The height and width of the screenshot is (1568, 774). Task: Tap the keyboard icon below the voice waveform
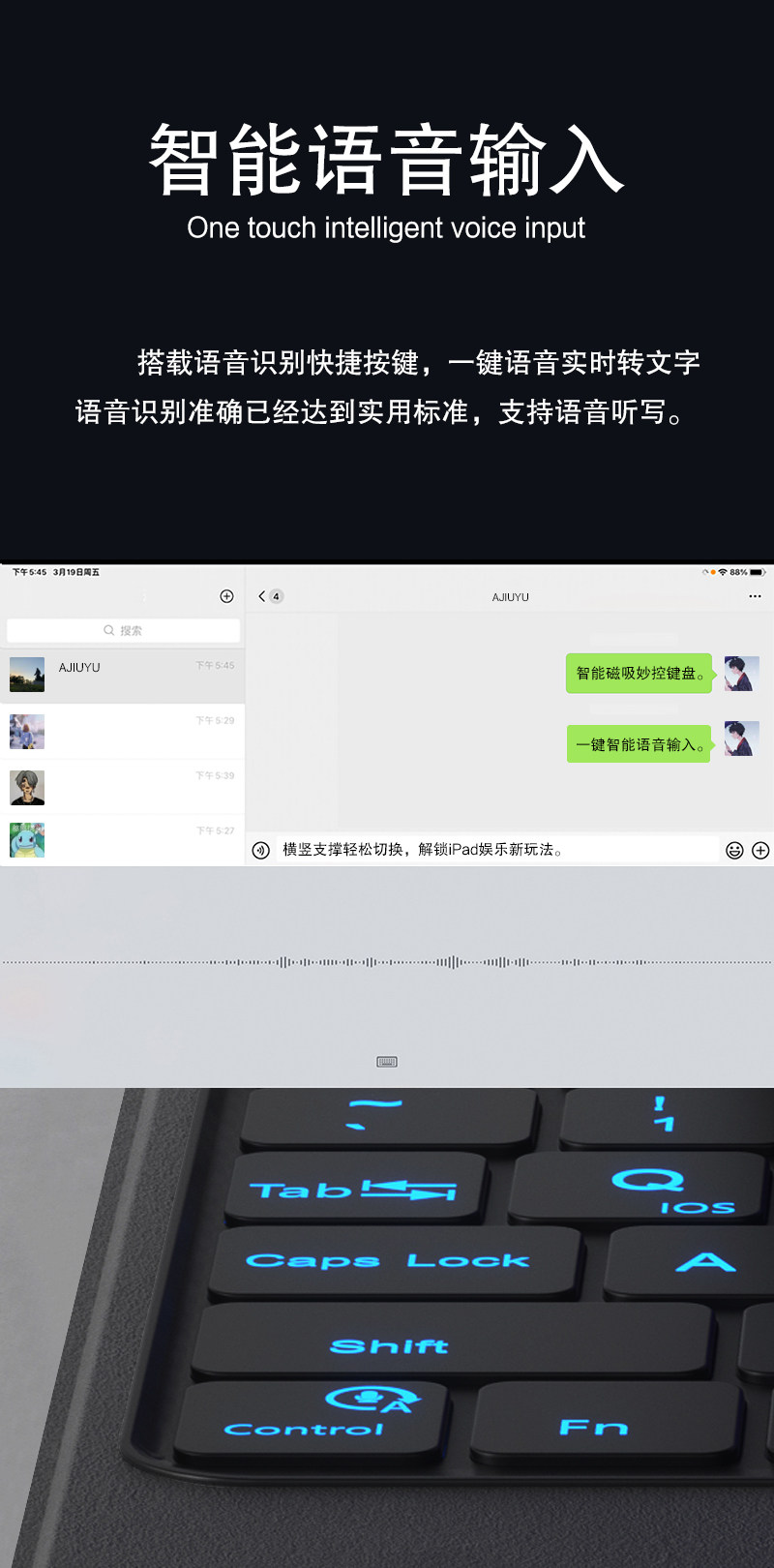click(x=387, y=1062)
